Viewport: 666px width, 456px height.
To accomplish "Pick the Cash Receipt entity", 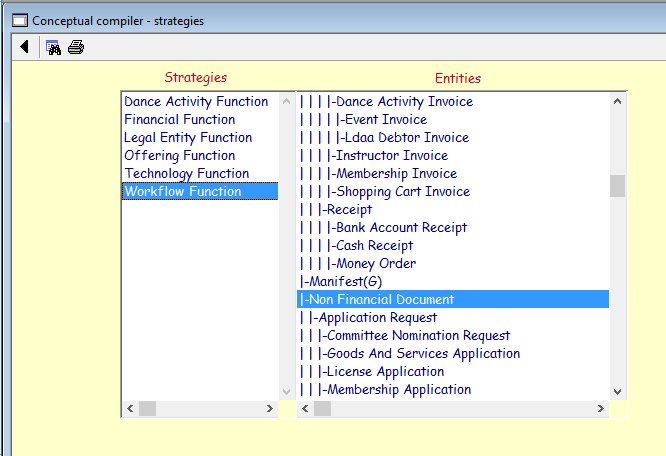I will [x=374, y=246].
